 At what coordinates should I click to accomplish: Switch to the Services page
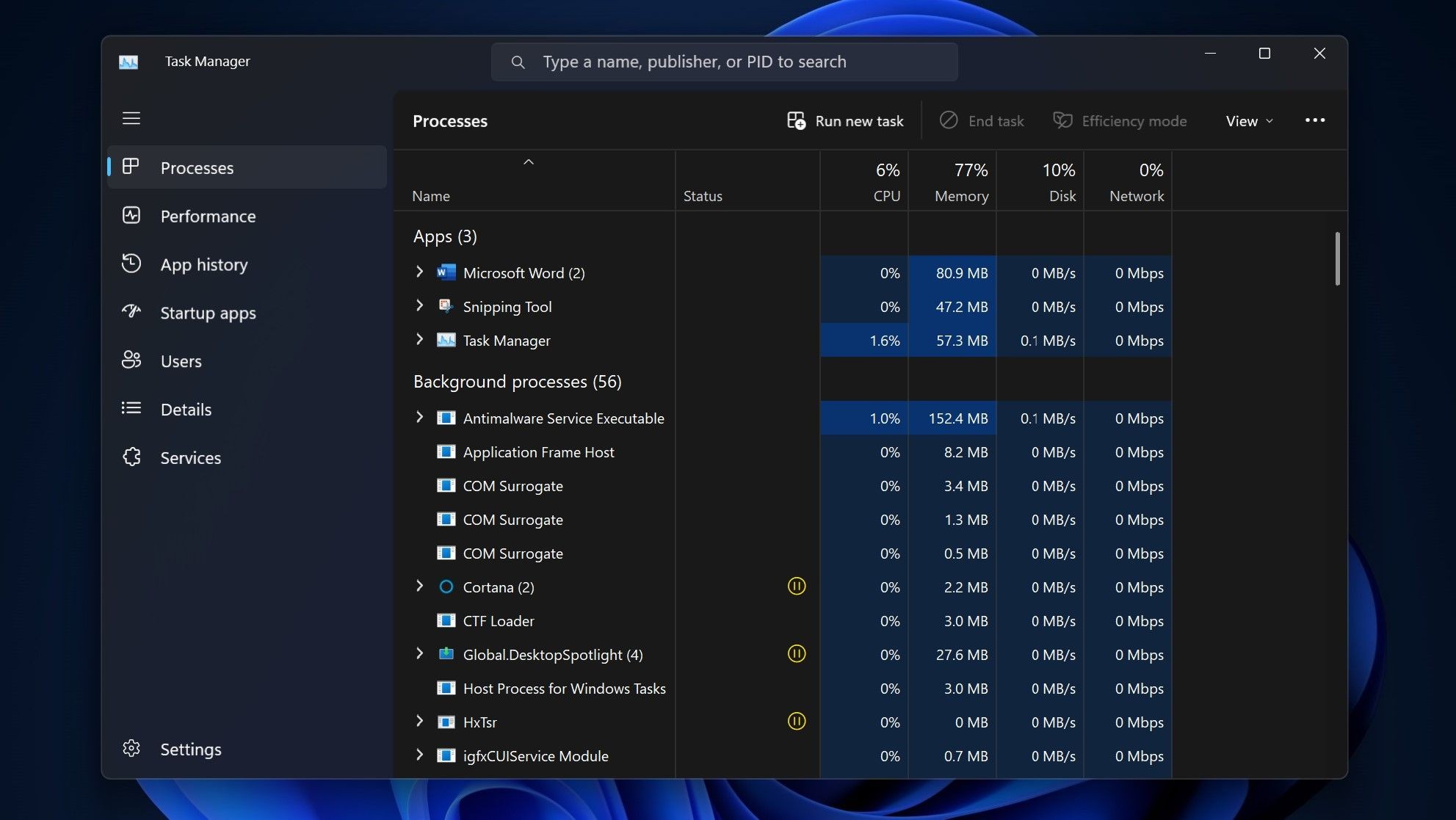247,458
